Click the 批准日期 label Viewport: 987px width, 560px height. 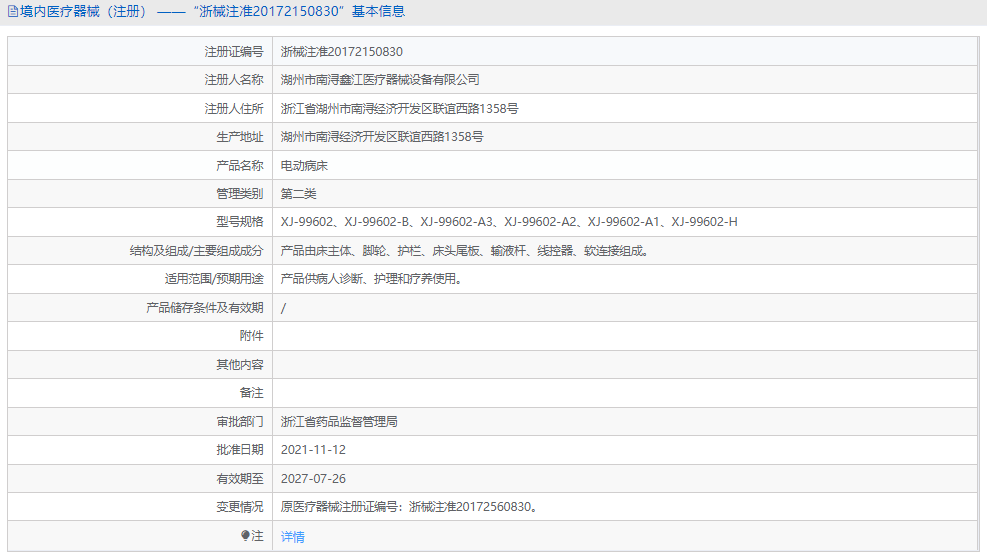[x=240, y=450]
